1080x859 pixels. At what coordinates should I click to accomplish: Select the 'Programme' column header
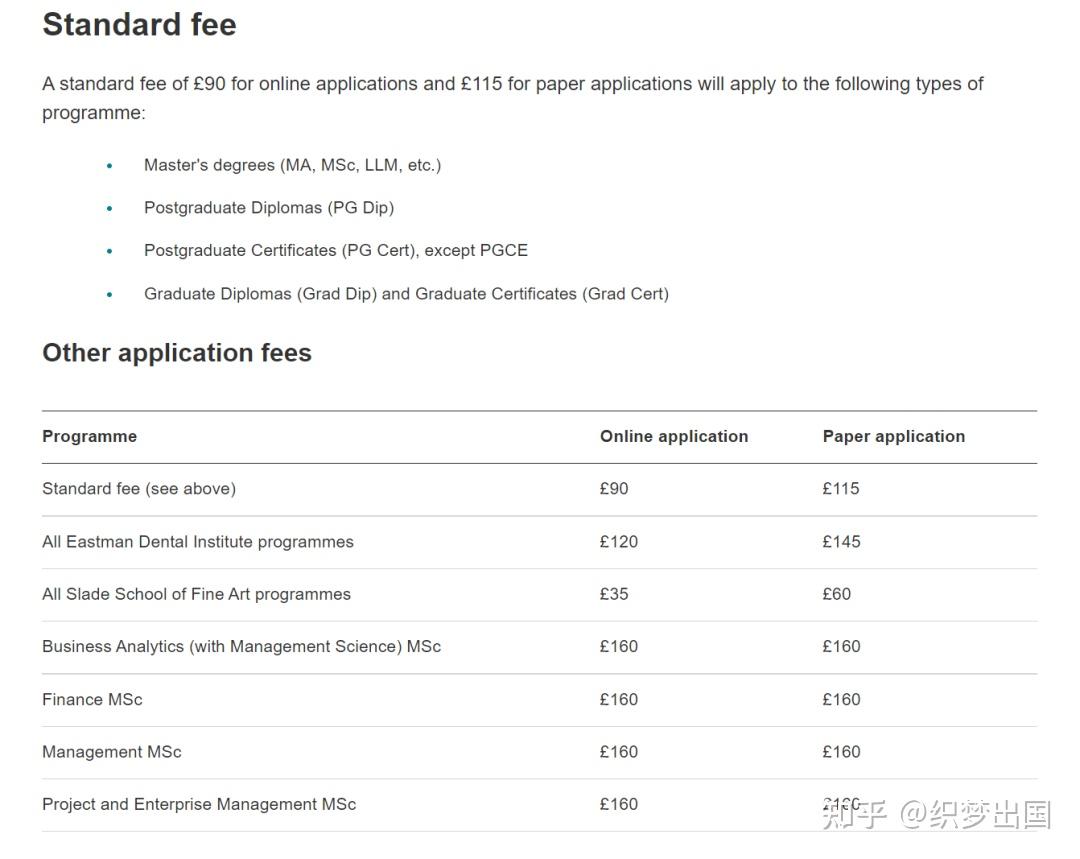pyautogui.click(x=90, y=436)
